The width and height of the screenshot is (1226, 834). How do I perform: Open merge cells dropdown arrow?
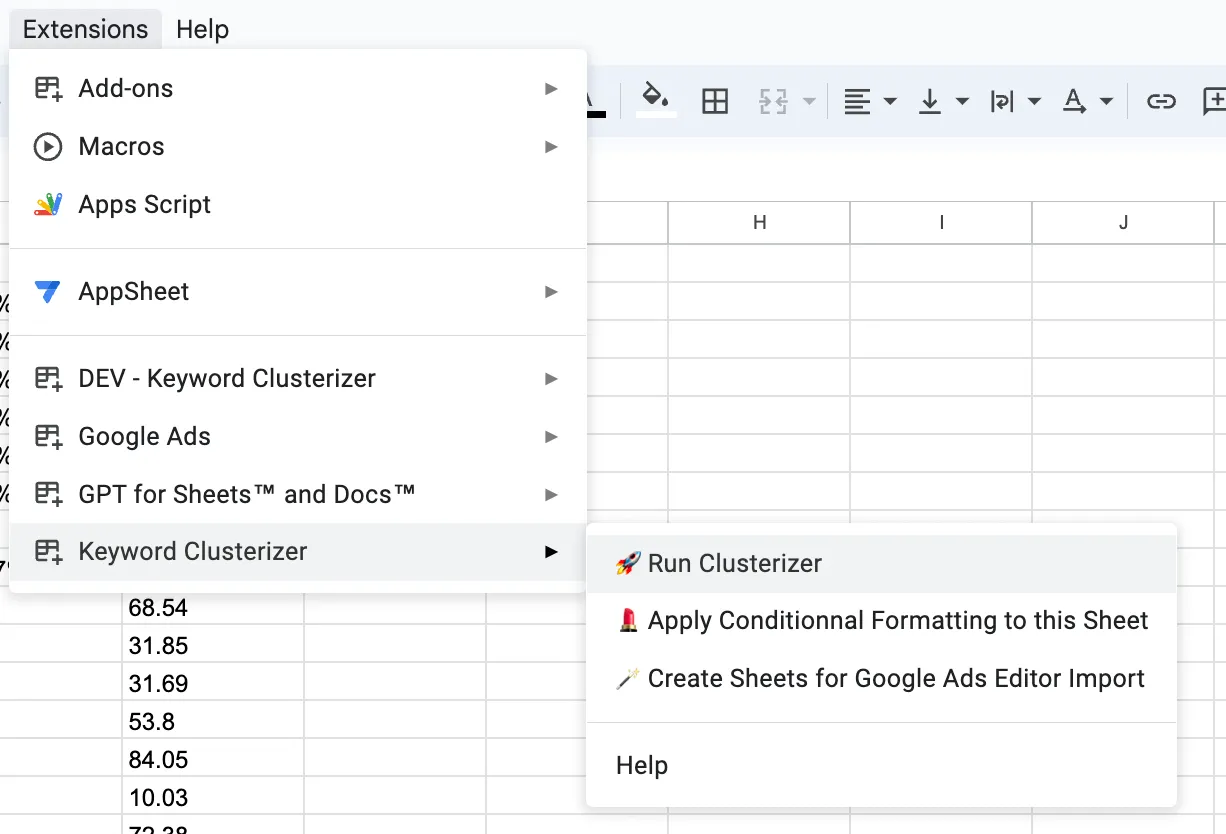(x=809, y=101)
